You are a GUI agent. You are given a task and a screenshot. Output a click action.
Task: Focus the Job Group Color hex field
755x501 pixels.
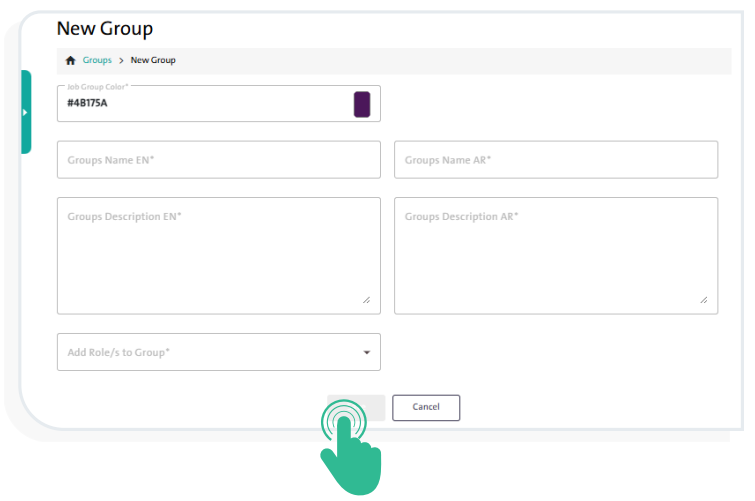pyautogui.click(x=200, y=104)
